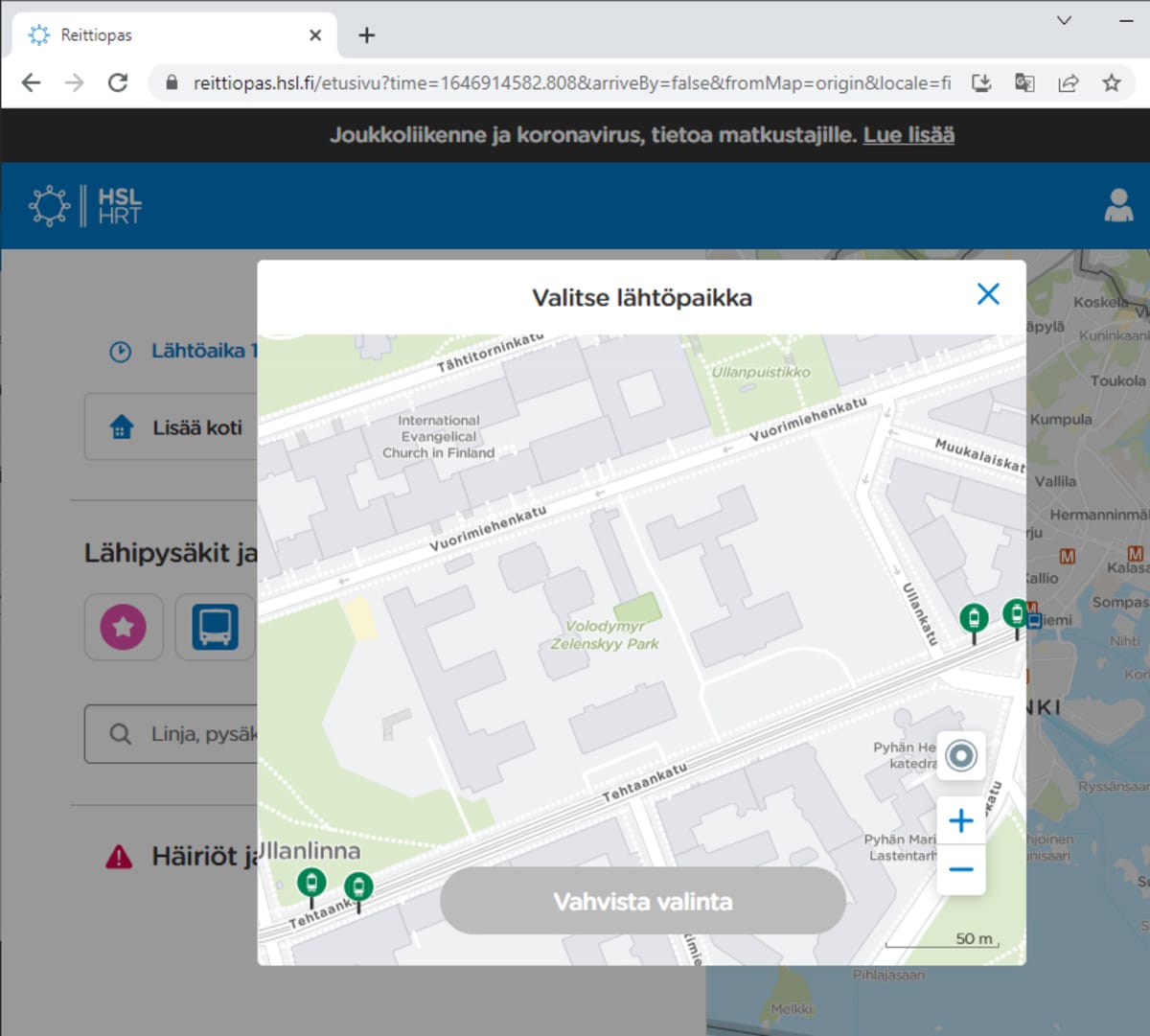
Task: Select the tram stop marker beside Ullankatu
Action: point(974,618)
